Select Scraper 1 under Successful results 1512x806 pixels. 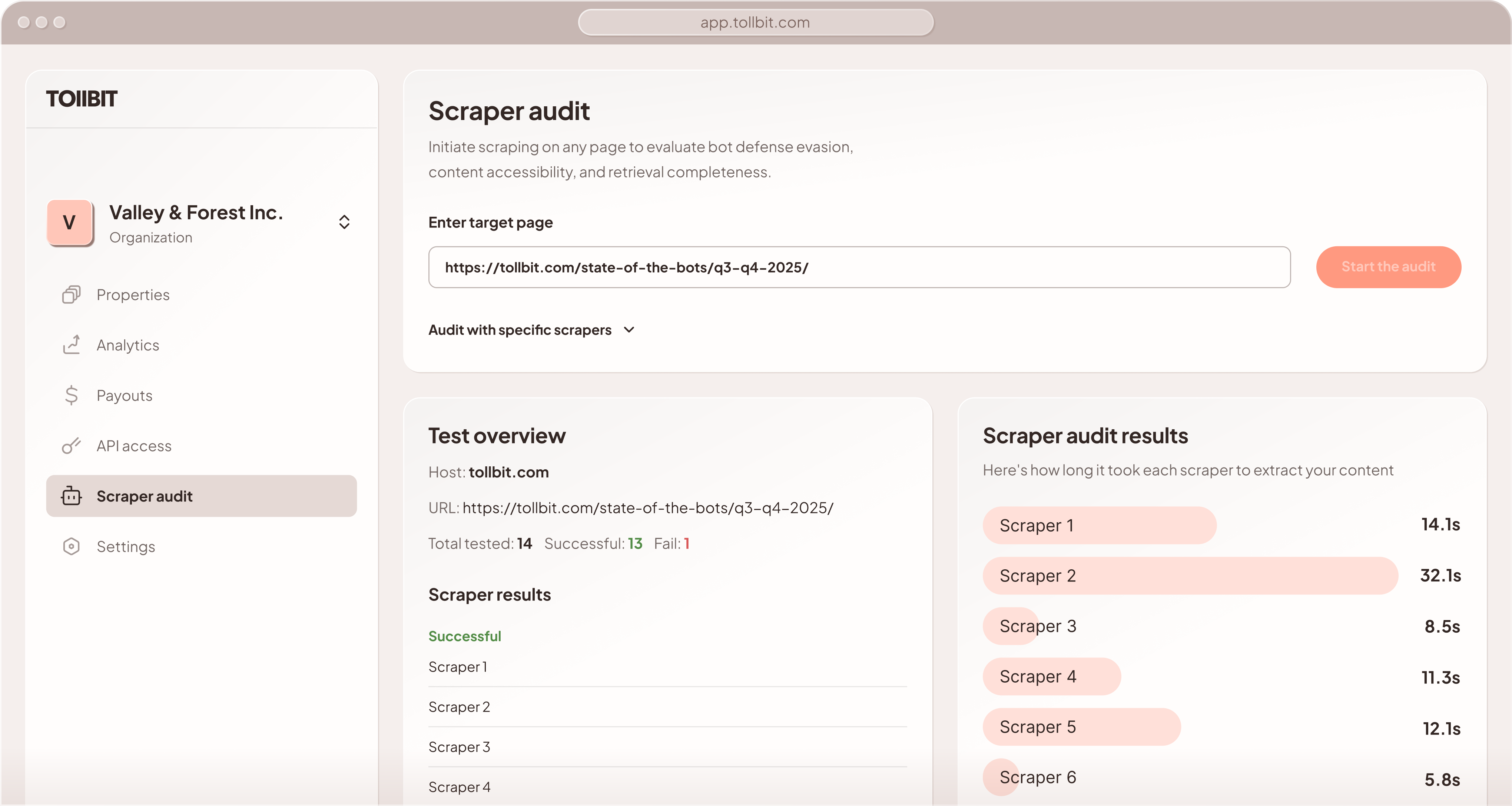tap(458, 666)
